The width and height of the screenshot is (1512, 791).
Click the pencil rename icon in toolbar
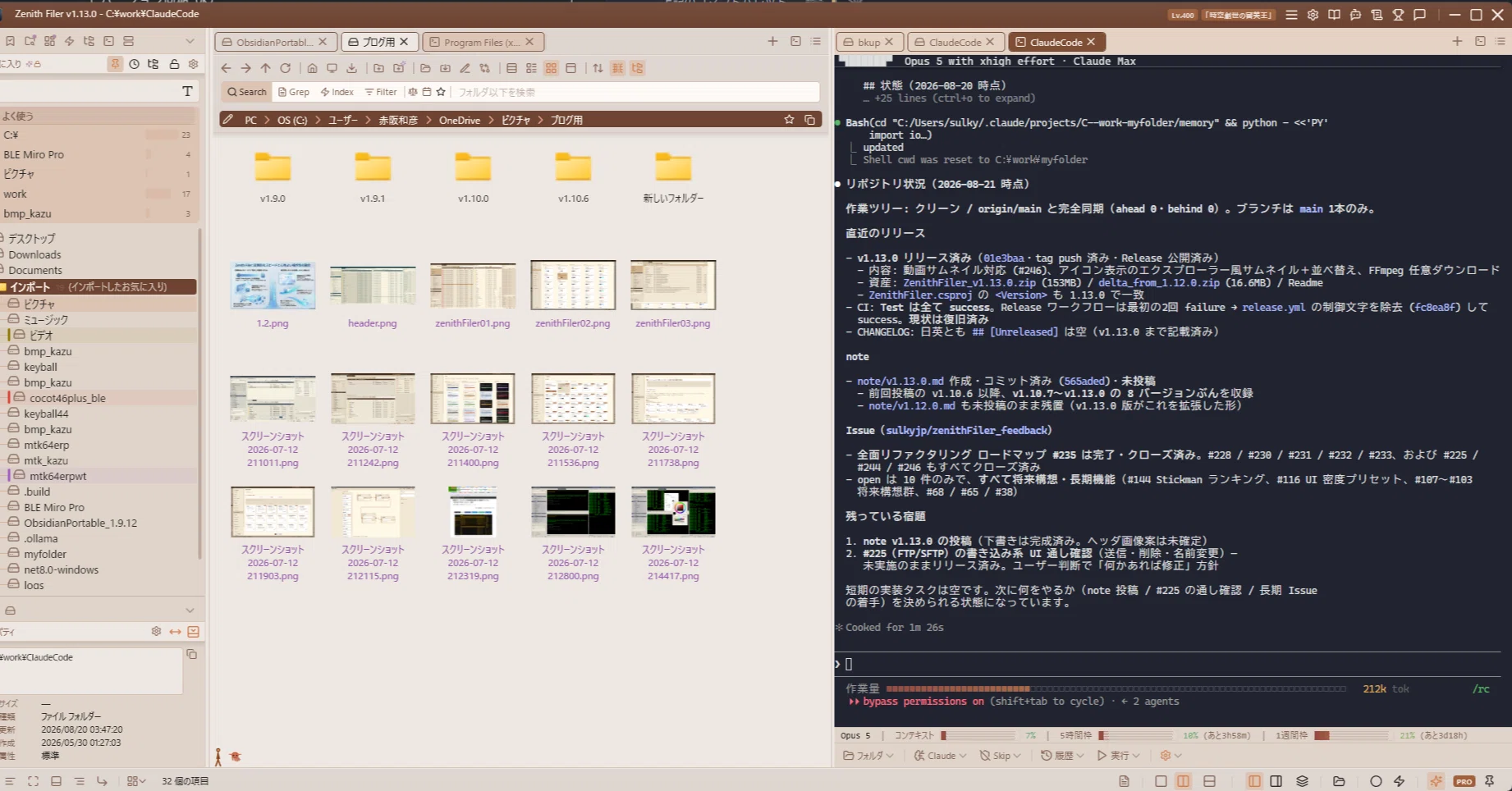pos(465,68)
